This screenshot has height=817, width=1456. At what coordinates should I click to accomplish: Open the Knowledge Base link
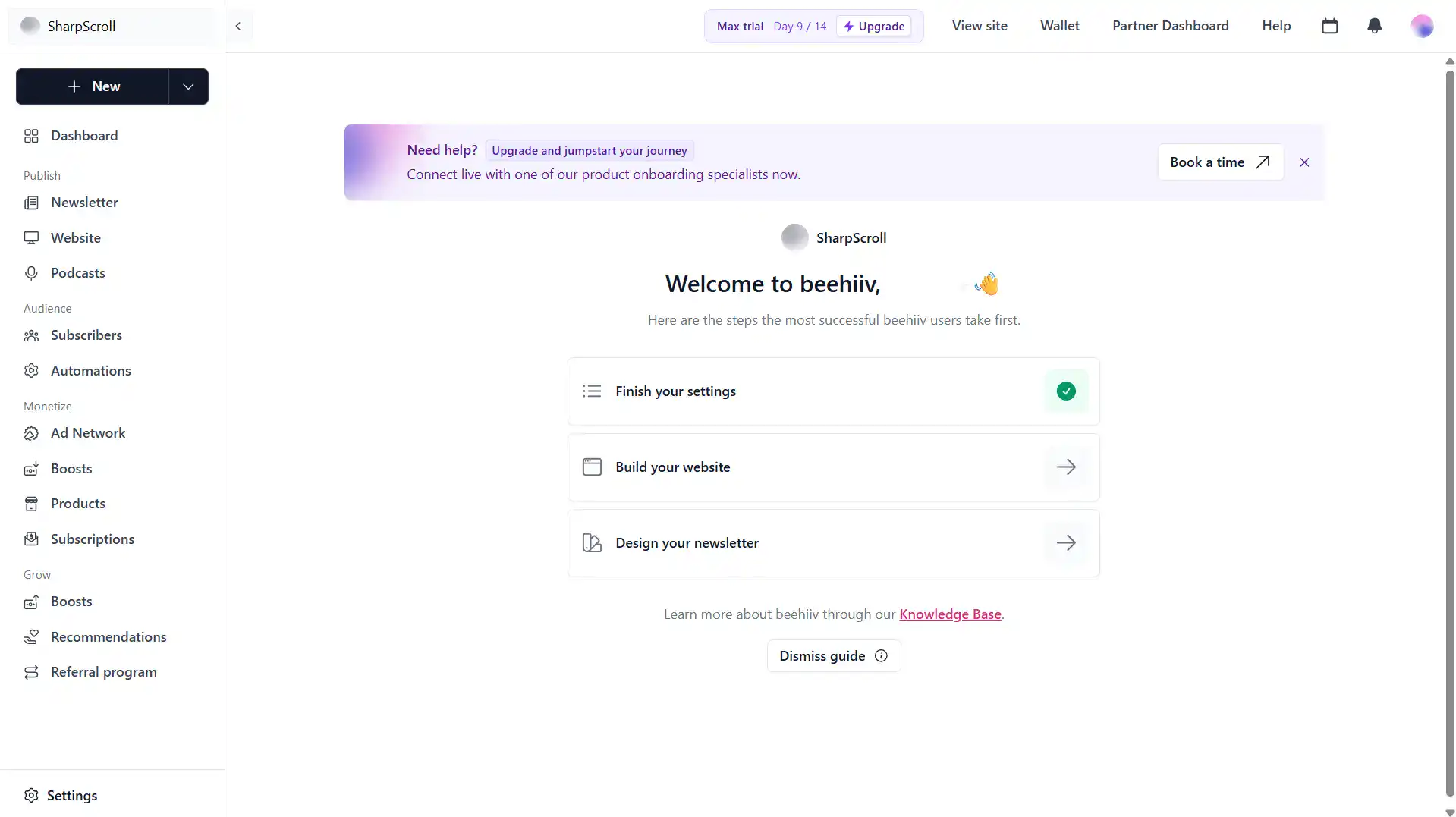(x=950, y=614)
